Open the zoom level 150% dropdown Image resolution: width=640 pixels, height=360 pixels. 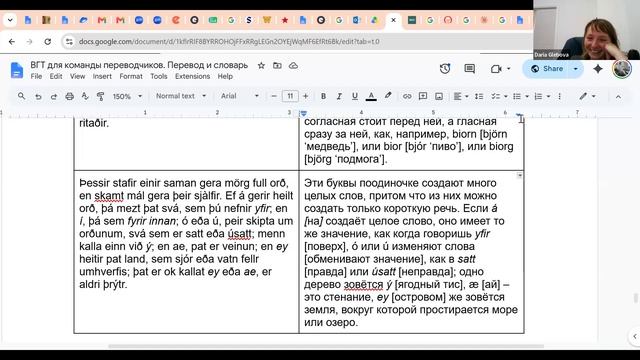tap(127, 96)
